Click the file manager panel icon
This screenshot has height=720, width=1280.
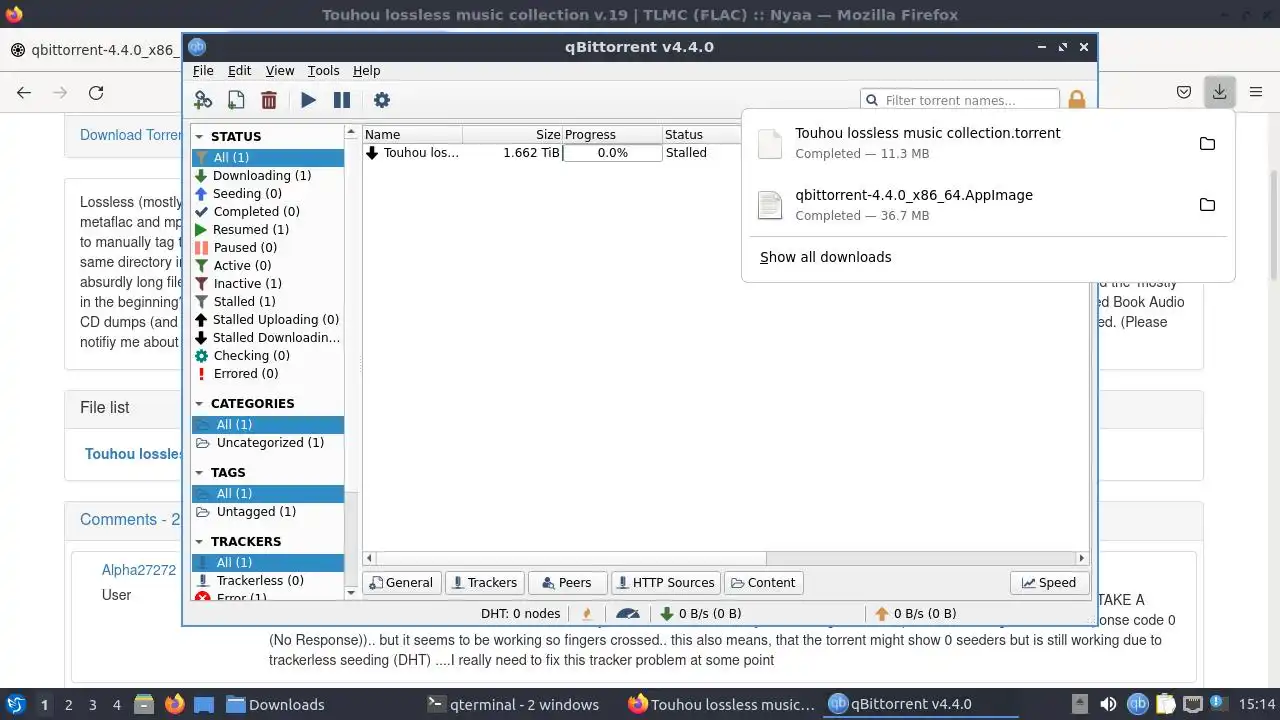click(143, 704)
